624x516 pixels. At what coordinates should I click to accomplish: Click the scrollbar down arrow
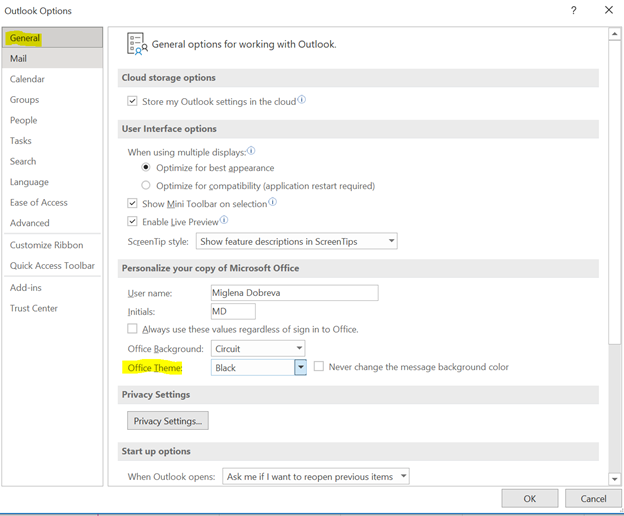[614, 479]
